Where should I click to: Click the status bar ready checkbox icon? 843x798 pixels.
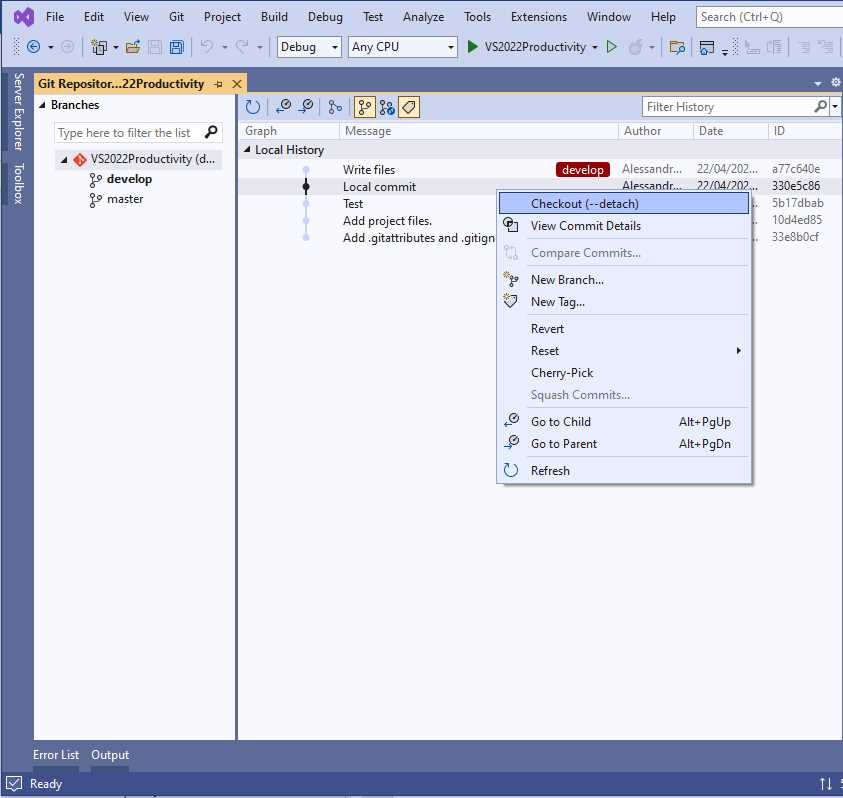click(x=14, y=783)
